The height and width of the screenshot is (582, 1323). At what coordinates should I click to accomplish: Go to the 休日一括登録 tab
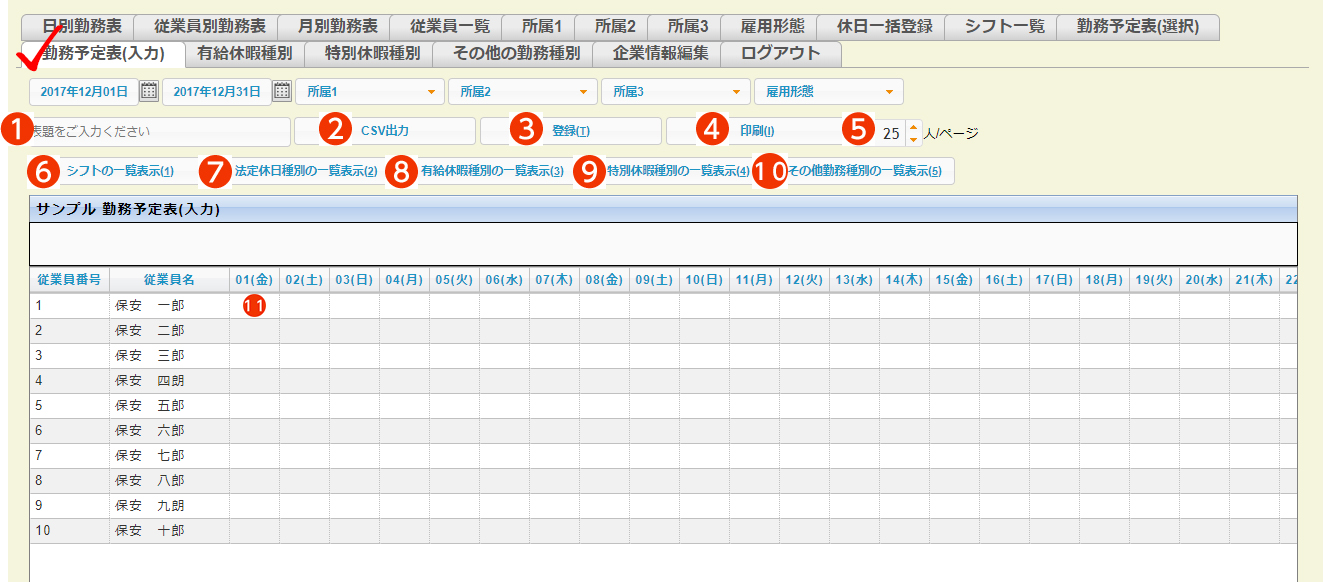(x=883, y=27)
